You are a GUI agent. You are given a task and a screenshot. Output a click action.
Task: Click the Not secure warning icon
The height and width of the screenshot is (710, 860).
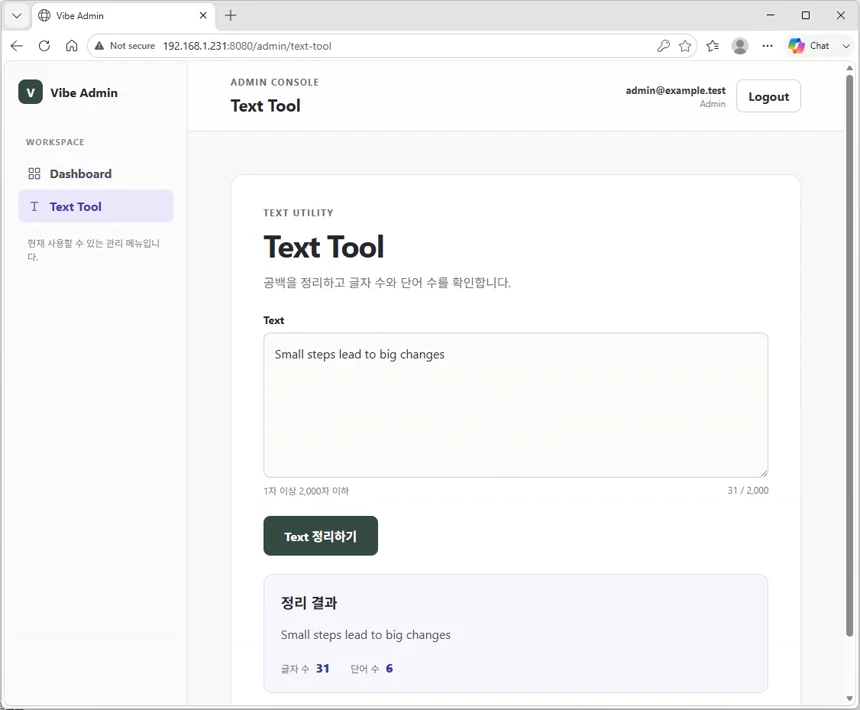coord(99,46)
